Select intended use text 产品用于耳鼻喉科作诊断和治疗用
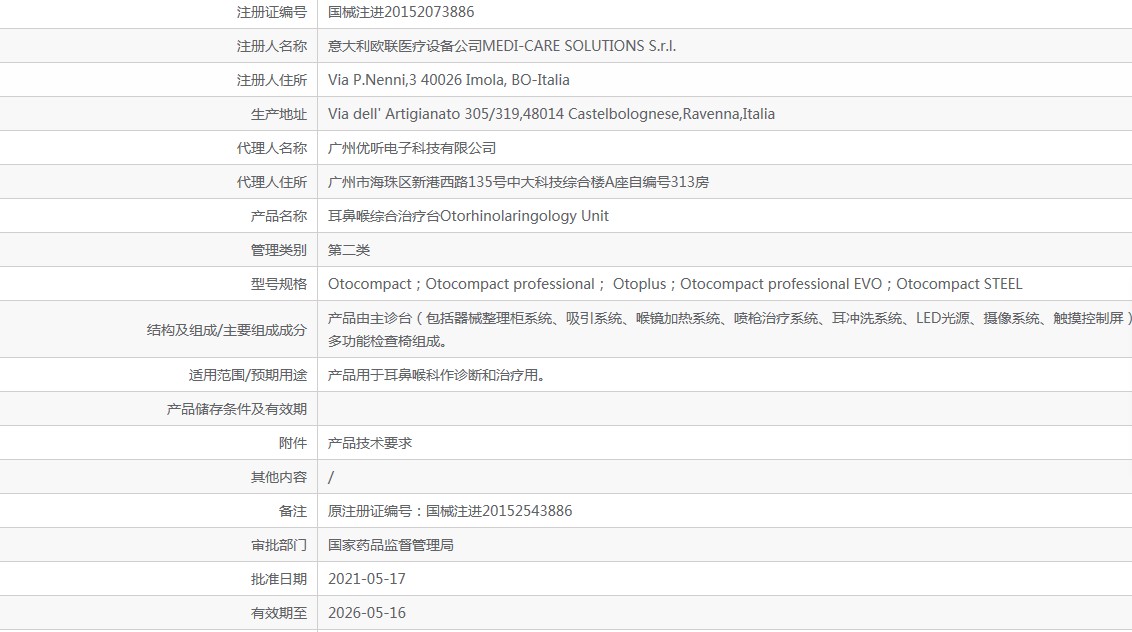1132x632 pixels. (x=436, y=375)
